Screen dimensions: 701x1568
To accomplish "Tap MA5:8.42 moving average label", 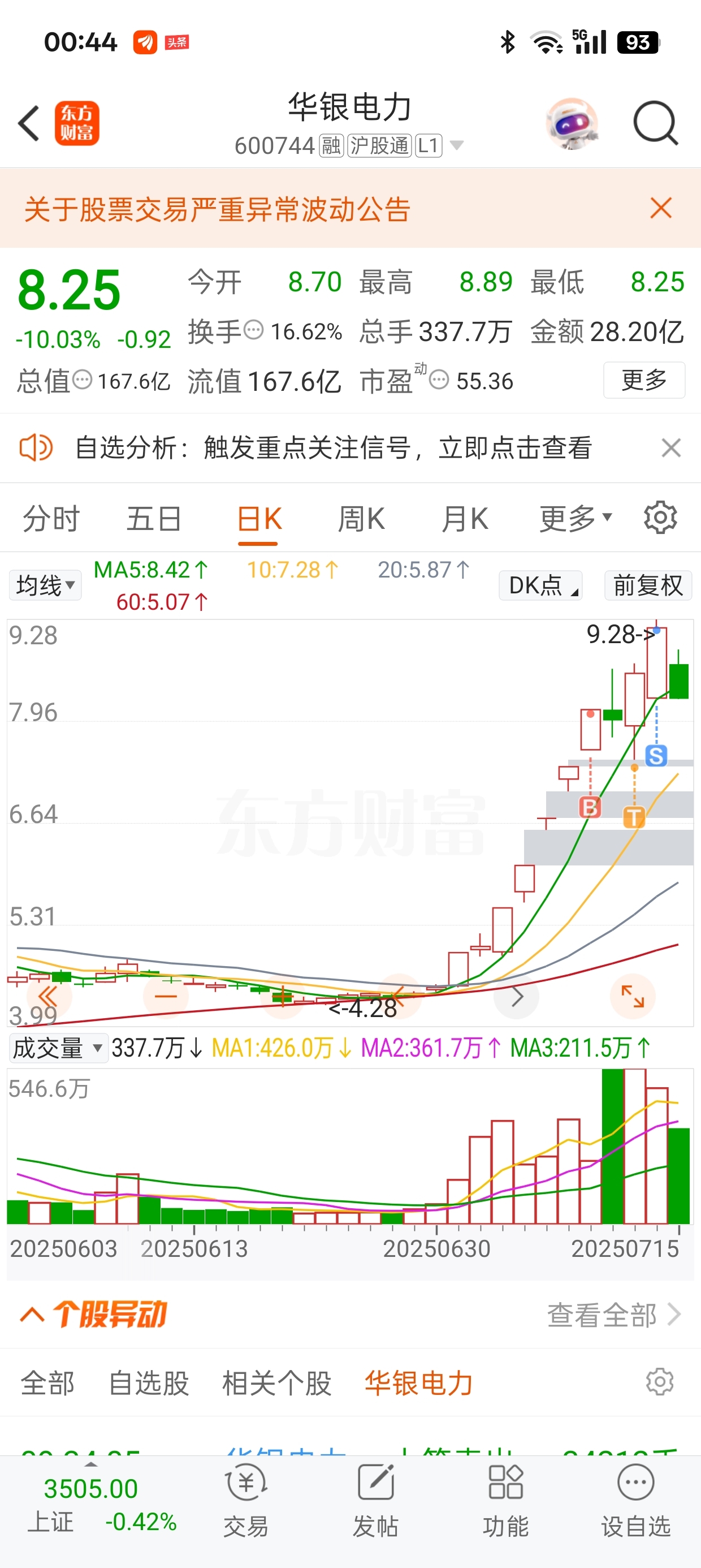I will (151, 570).
